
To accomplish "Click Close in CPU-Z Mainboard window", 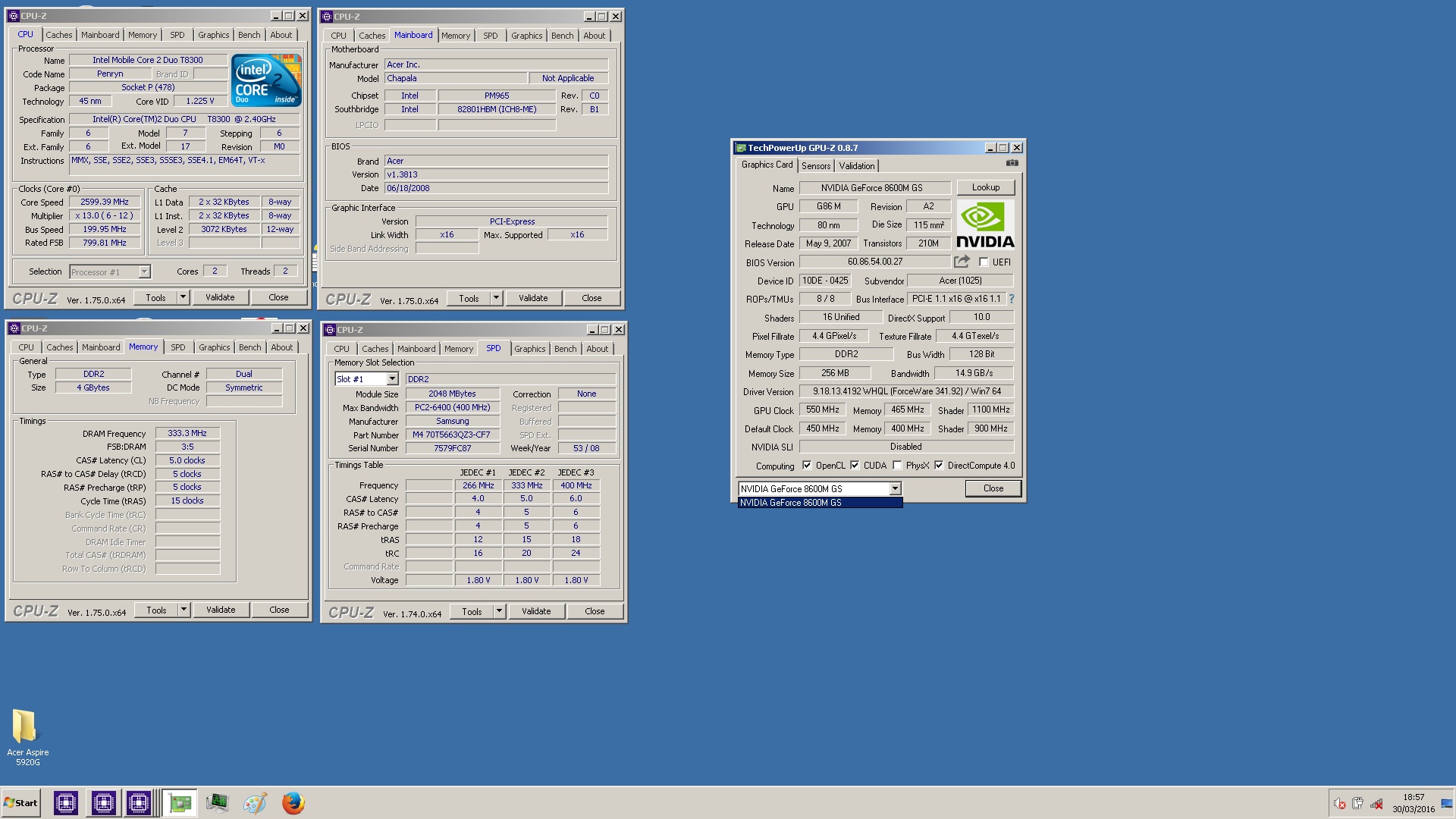I will [x=591, y=298].
